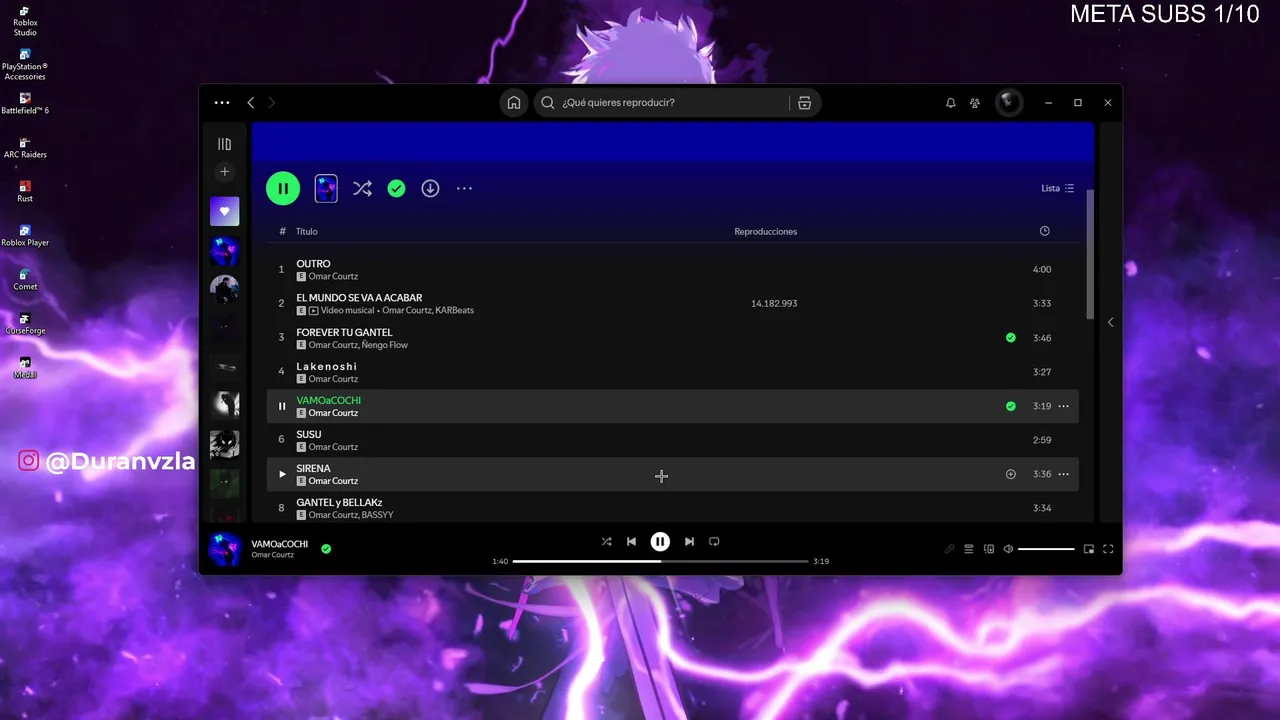Open VAMOaCOCHI title in player bar
1280x720 pixels.
pos(280,544)
